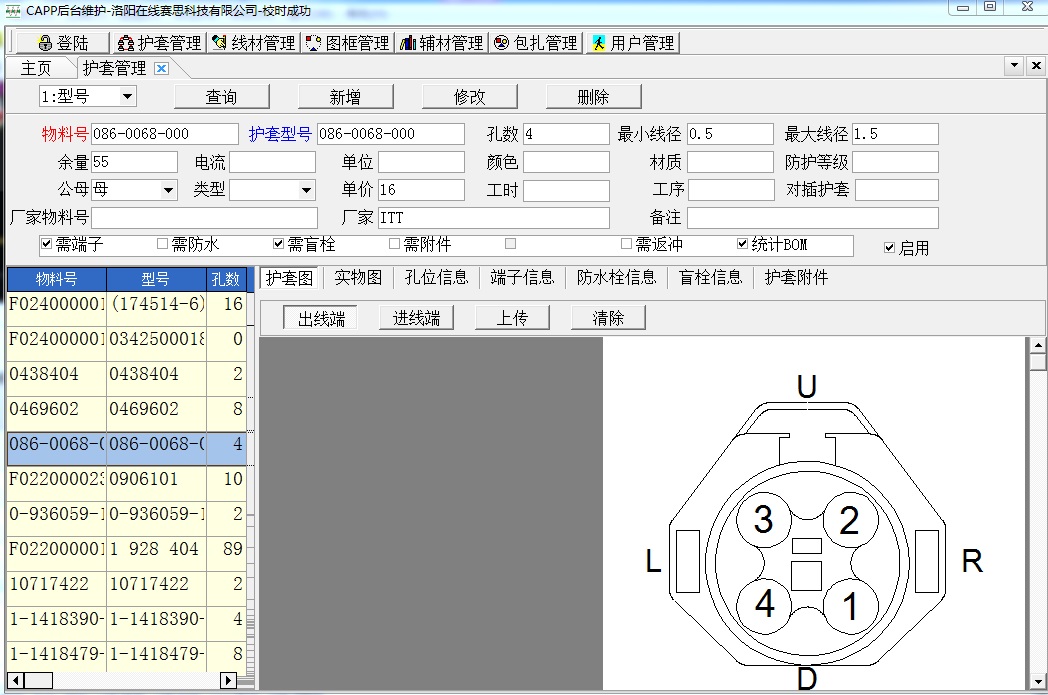Click the 孔数 input field
This screenshot has width=1048, height=695.
point(566,134)
